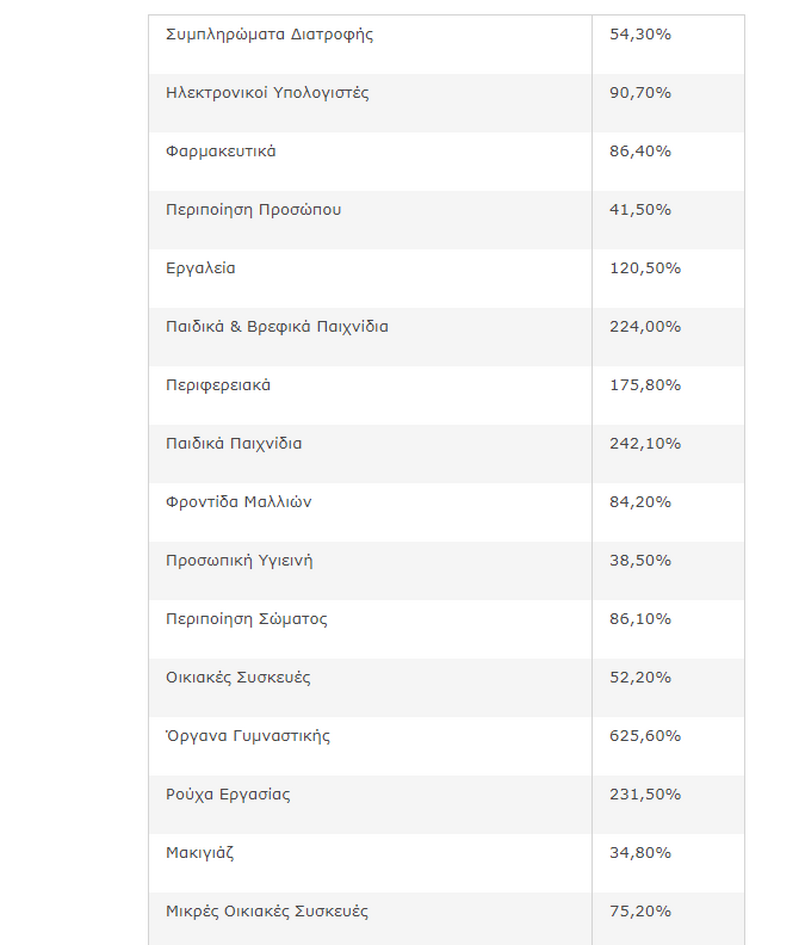
Task: Select the Ηλεκτρονικοί Υπολογιστές row label
Action: pos(267,93)
